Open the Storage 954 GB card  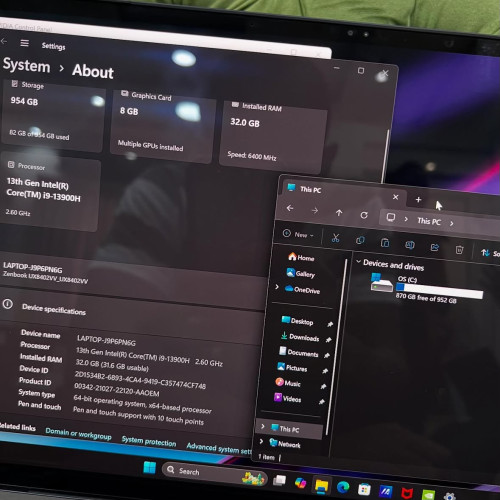(53, 115)
